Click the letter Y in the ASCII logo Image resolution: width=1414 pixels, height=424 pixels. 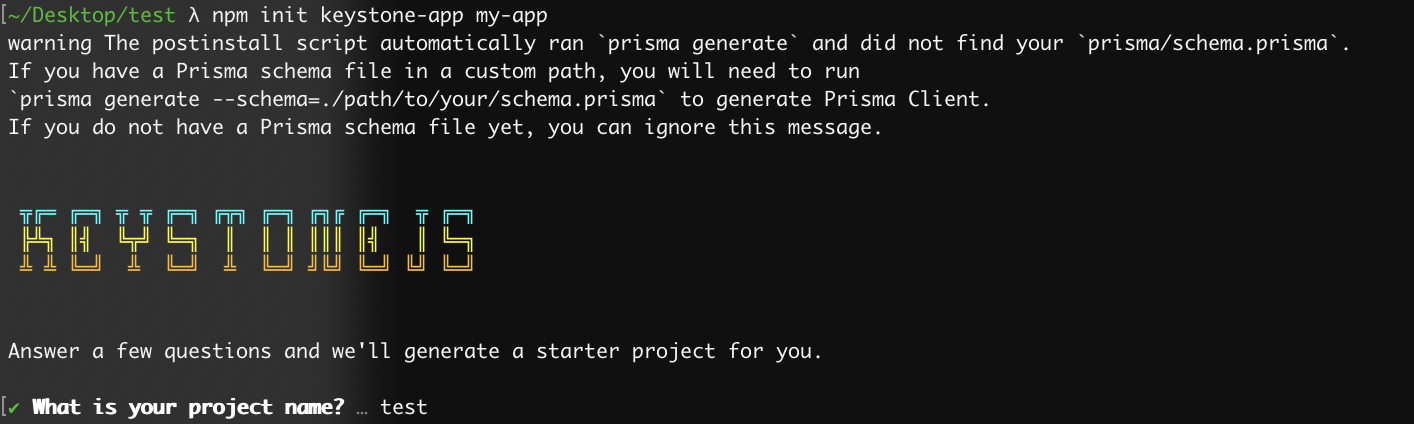134,240
